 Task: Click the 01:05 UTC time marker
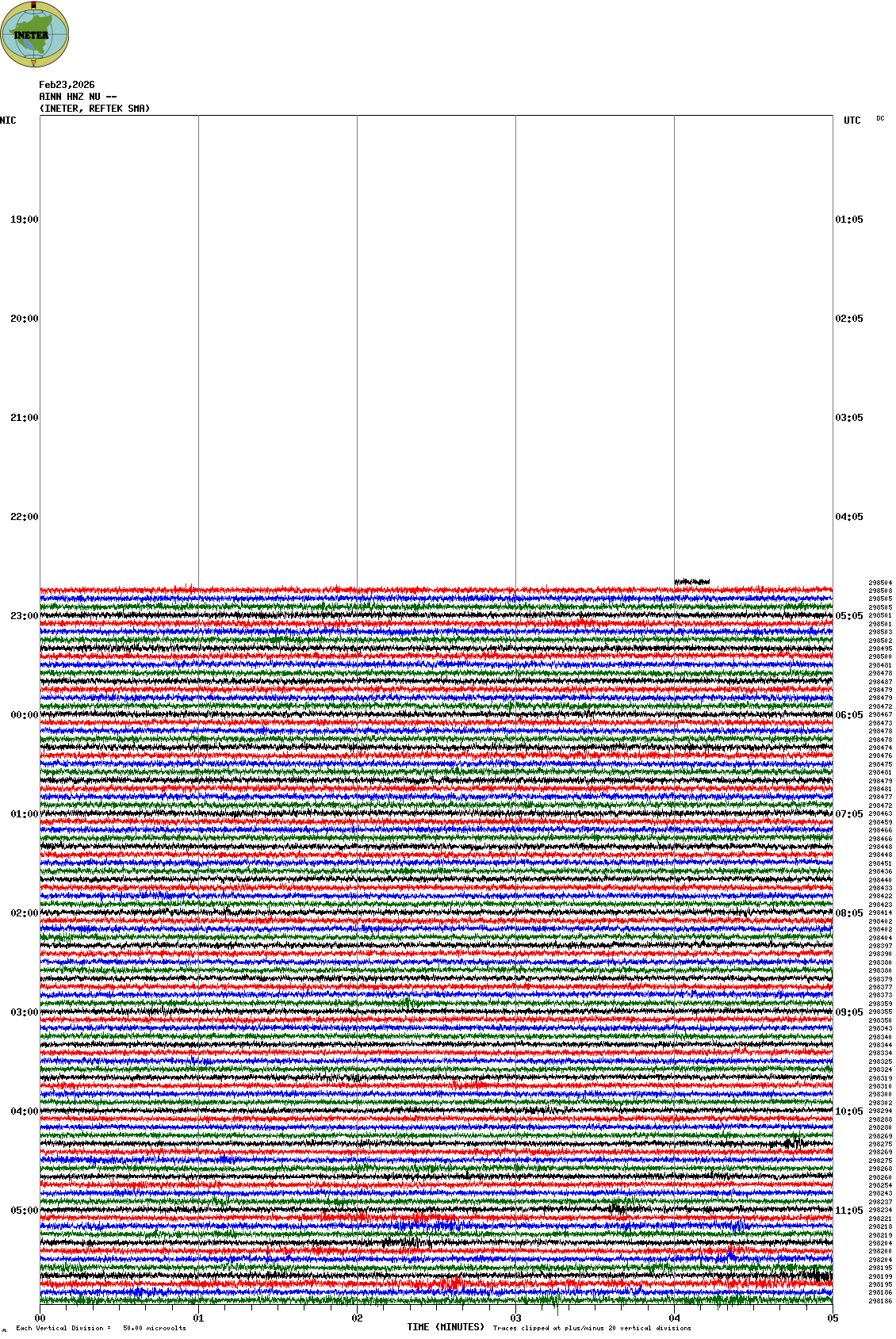[x=849, y=220]
